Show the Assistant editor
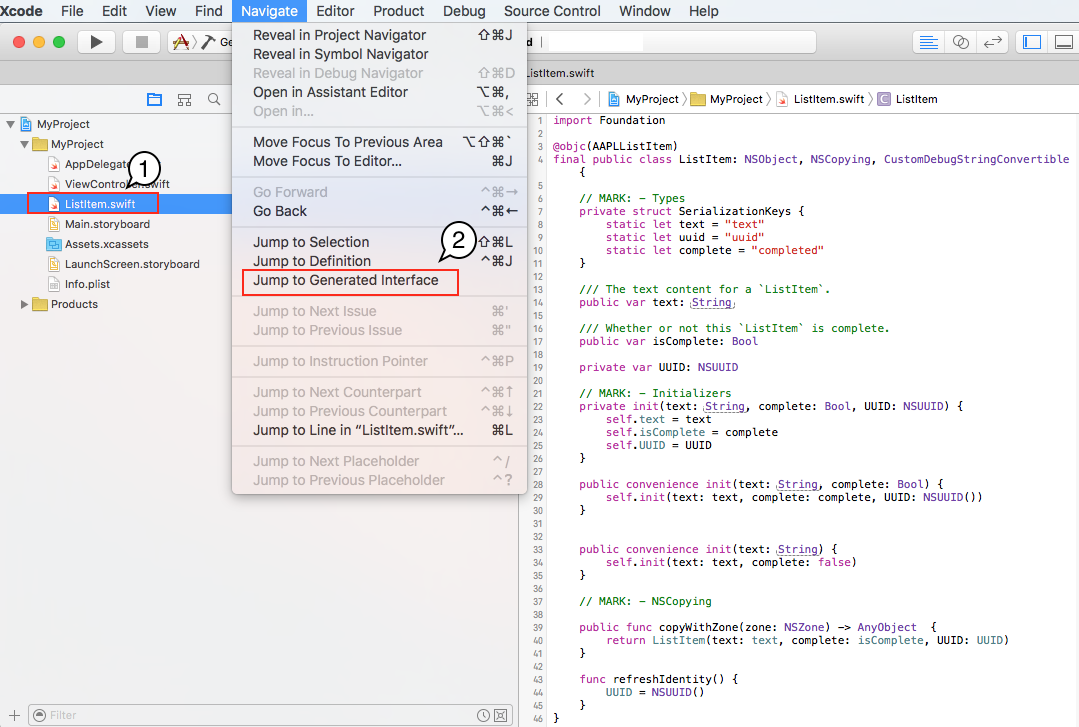1079x727 pixels. point(960,42)
